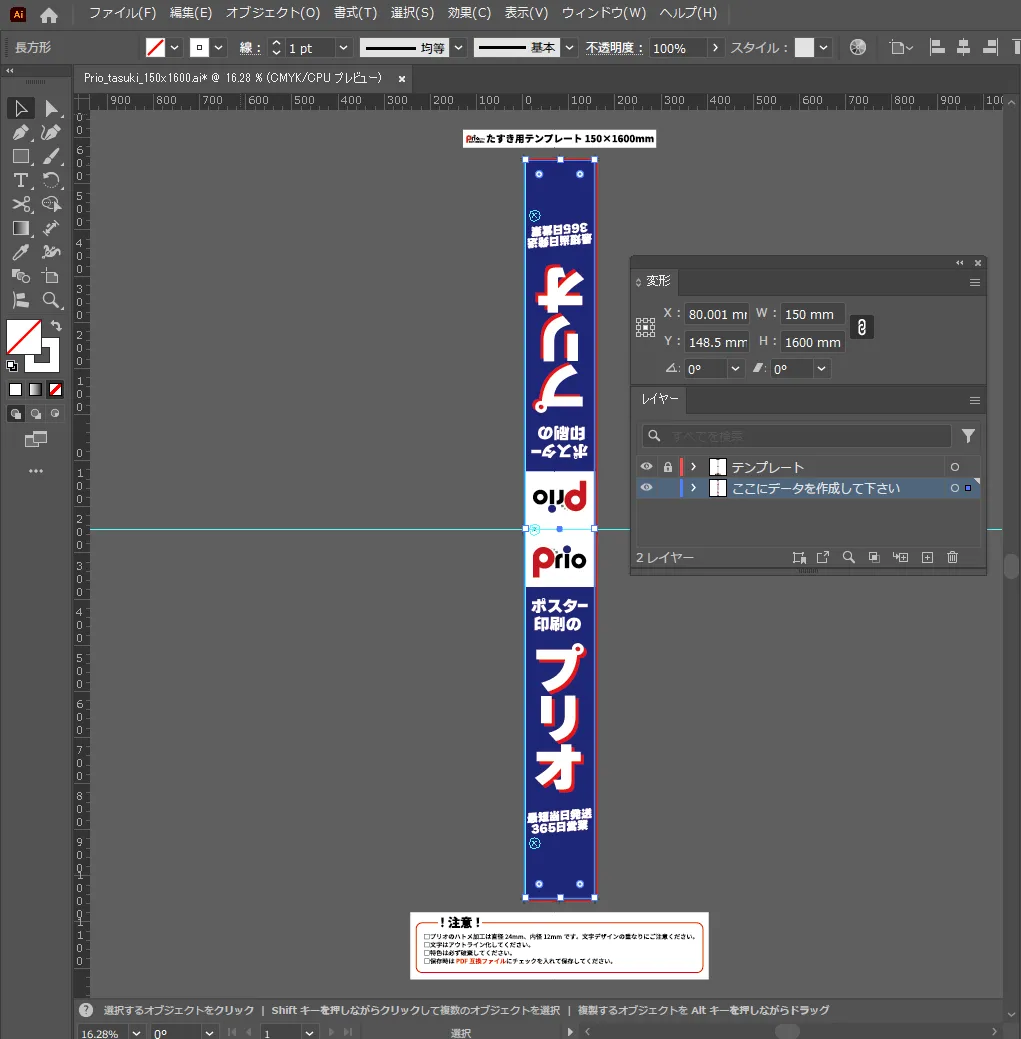Viewport: 1021px width, 1039px height.
Task: Click the Illustrator Home icon
Action: pos(49,15)
